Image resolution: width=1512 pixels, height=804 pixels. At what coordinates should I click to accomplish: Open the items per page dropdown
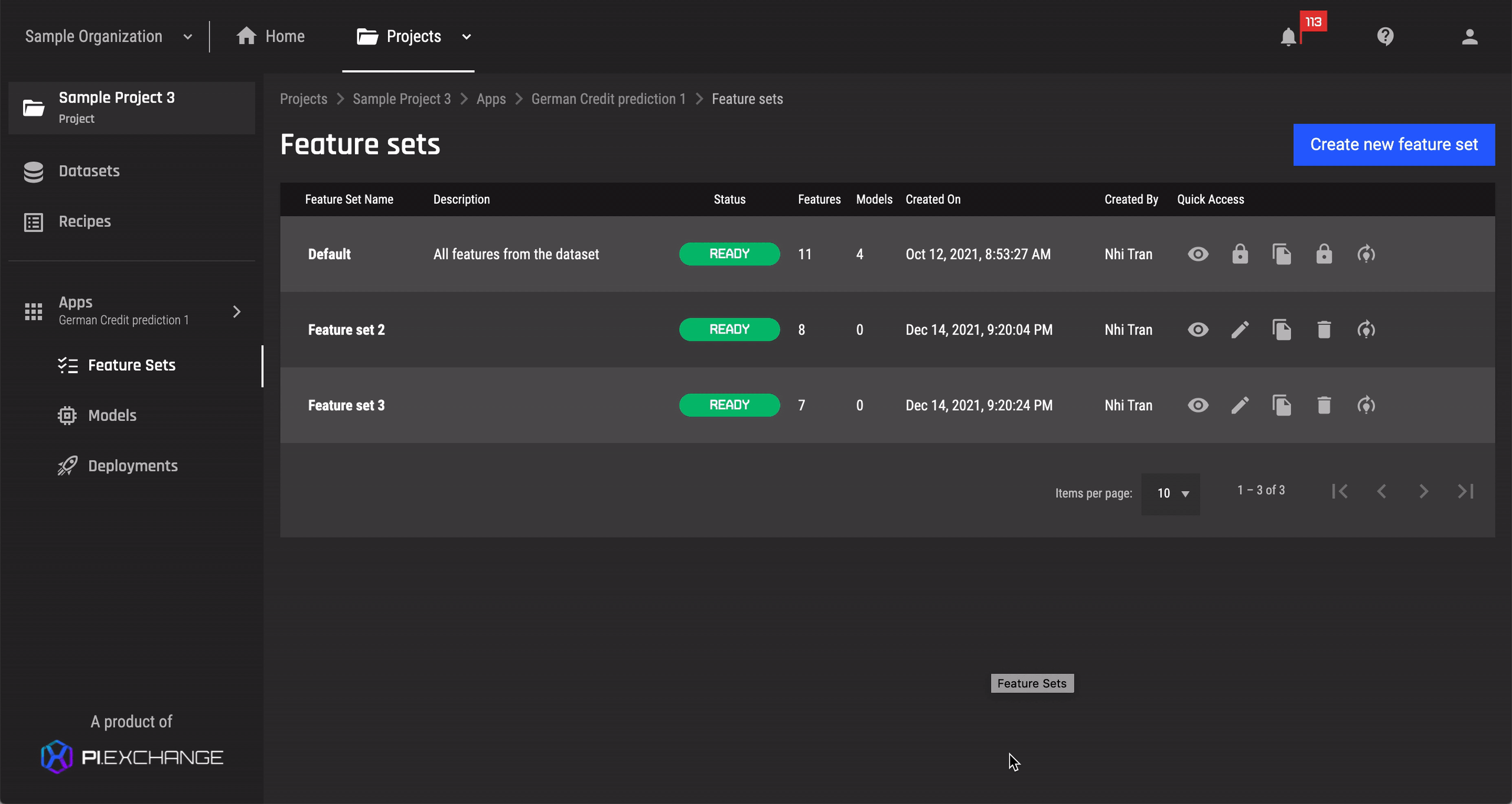[1171, 493]
